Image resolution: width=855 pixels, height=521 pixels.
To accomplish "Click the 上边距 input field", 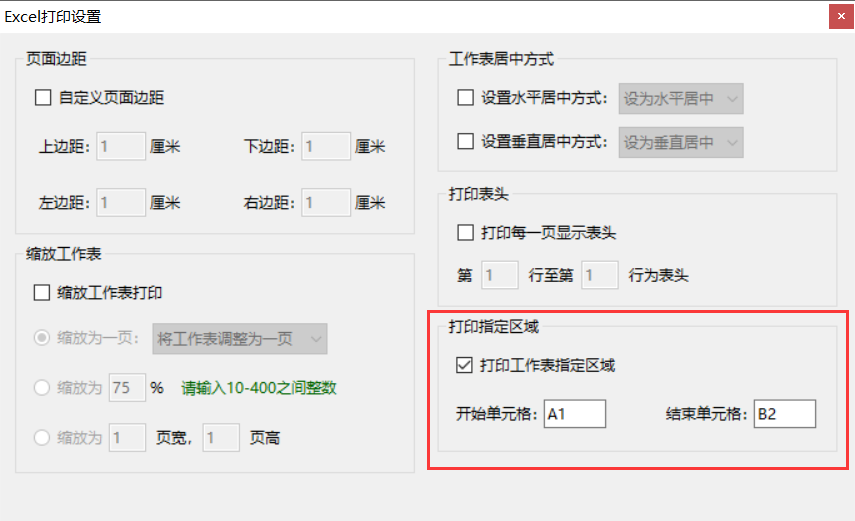I will [121, 146].
